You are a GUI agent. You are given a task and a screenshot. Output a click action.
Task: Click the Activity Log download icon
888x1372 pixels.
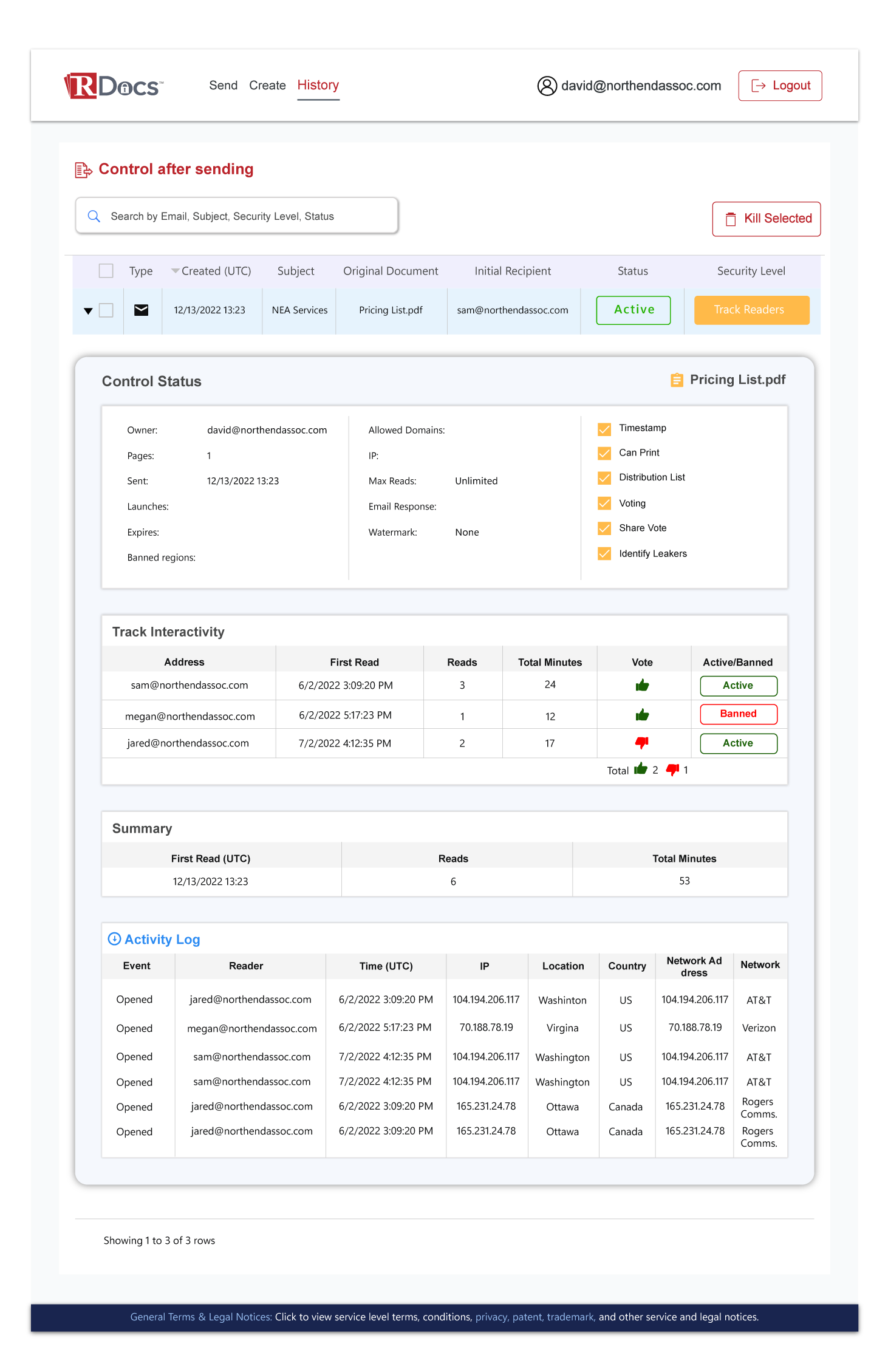(x=114, y=939)
